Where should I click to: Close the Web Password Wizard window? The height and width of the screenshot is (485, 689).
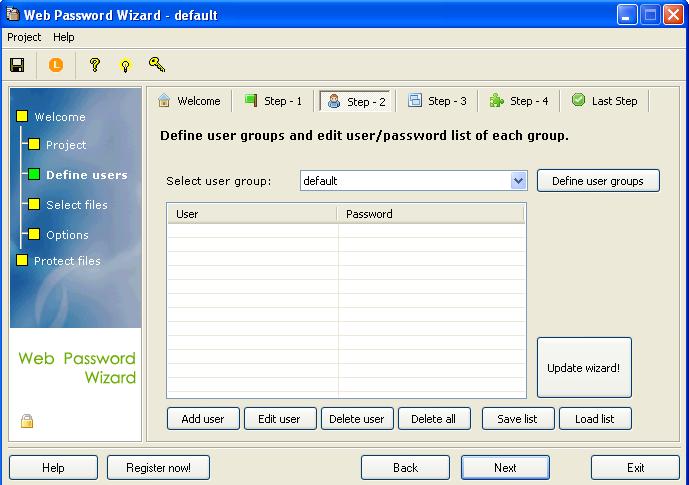click(x=673, y=15)
